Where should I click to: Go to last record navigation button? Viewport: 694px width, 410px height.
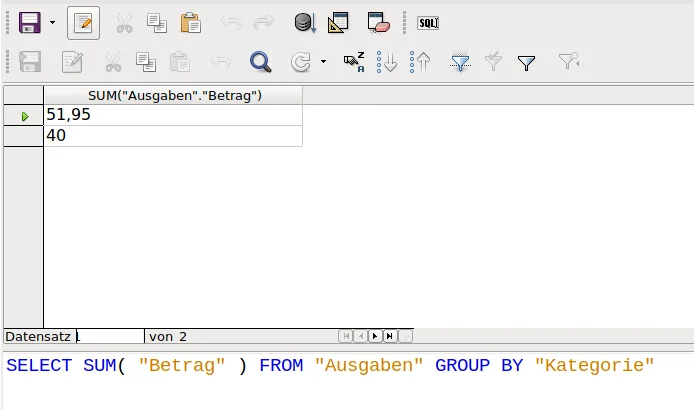390,336
